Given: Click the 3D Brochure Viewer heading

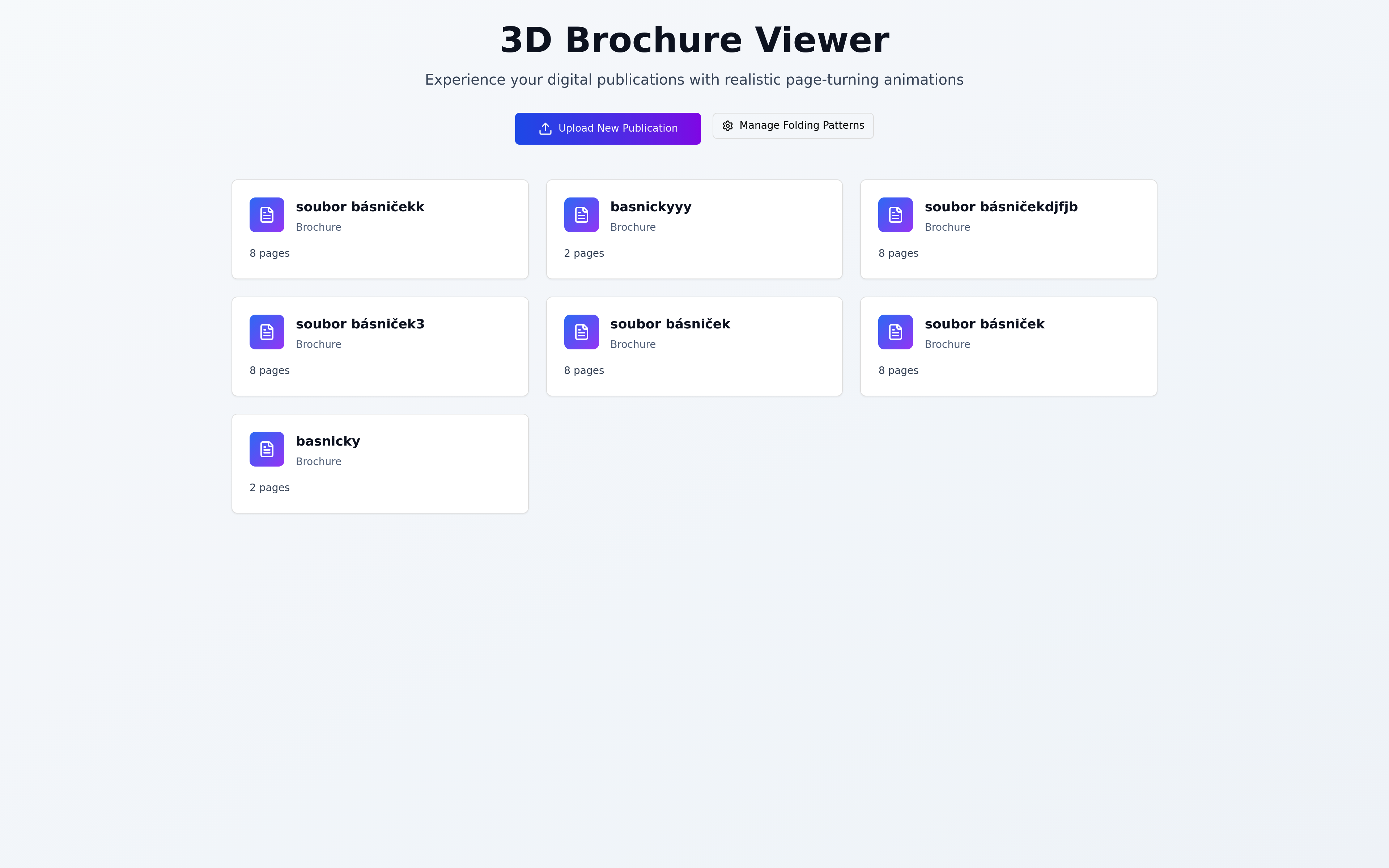Looking at the screenshot, I should pos(694,40).
